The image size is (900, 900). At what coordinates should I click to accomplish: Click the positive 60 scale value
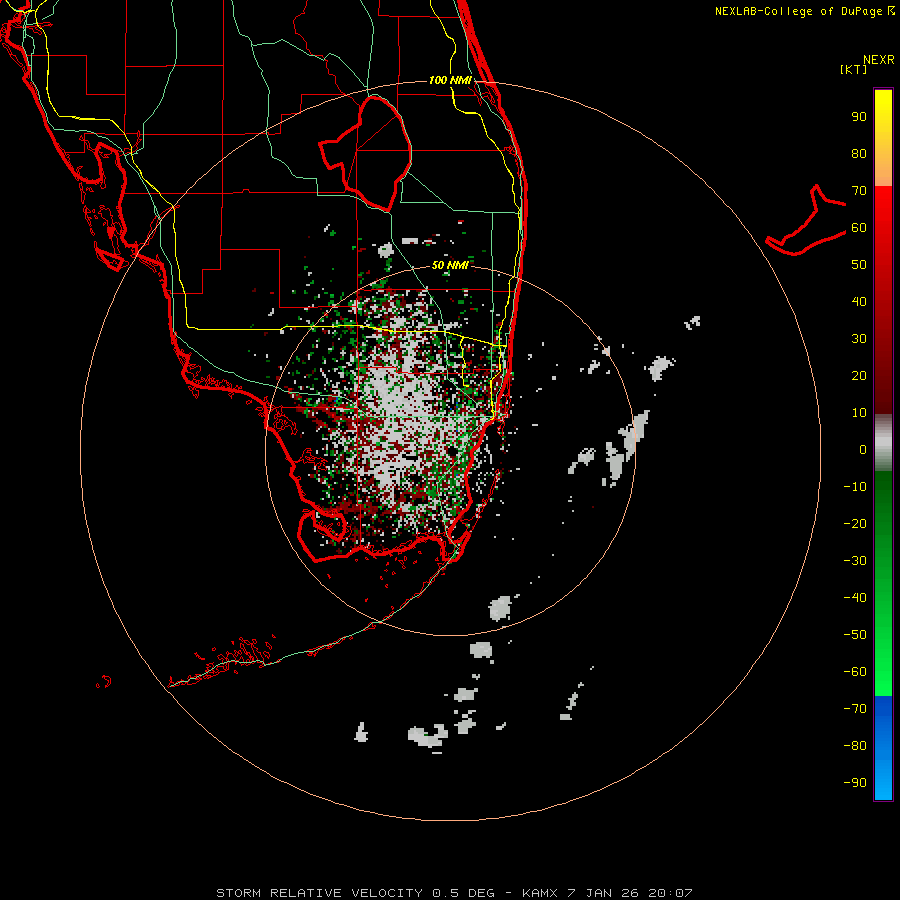point(859,228)
